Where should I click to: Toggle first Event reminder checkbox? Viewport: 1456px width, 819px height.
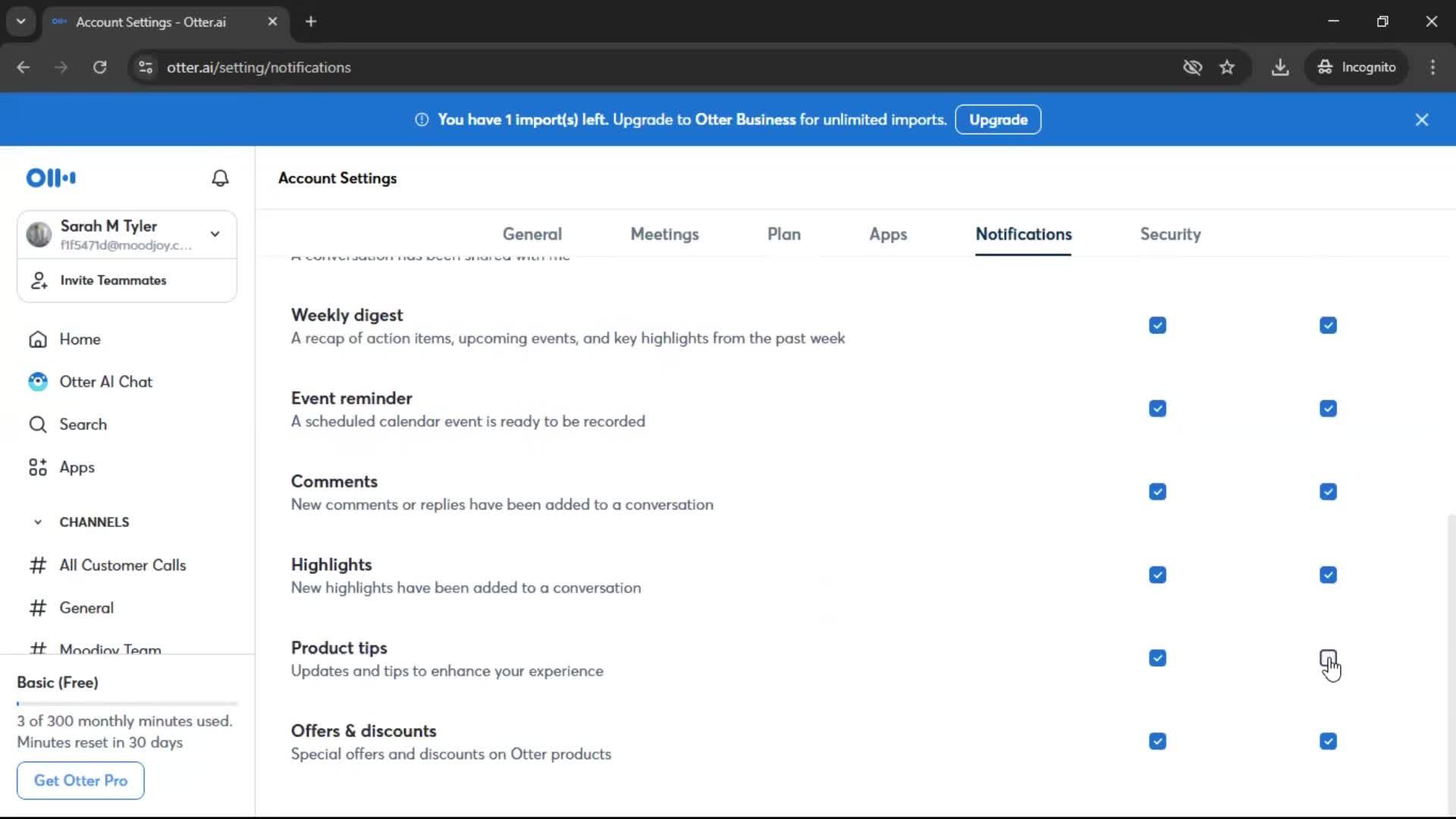click(x=1157, y=409)
